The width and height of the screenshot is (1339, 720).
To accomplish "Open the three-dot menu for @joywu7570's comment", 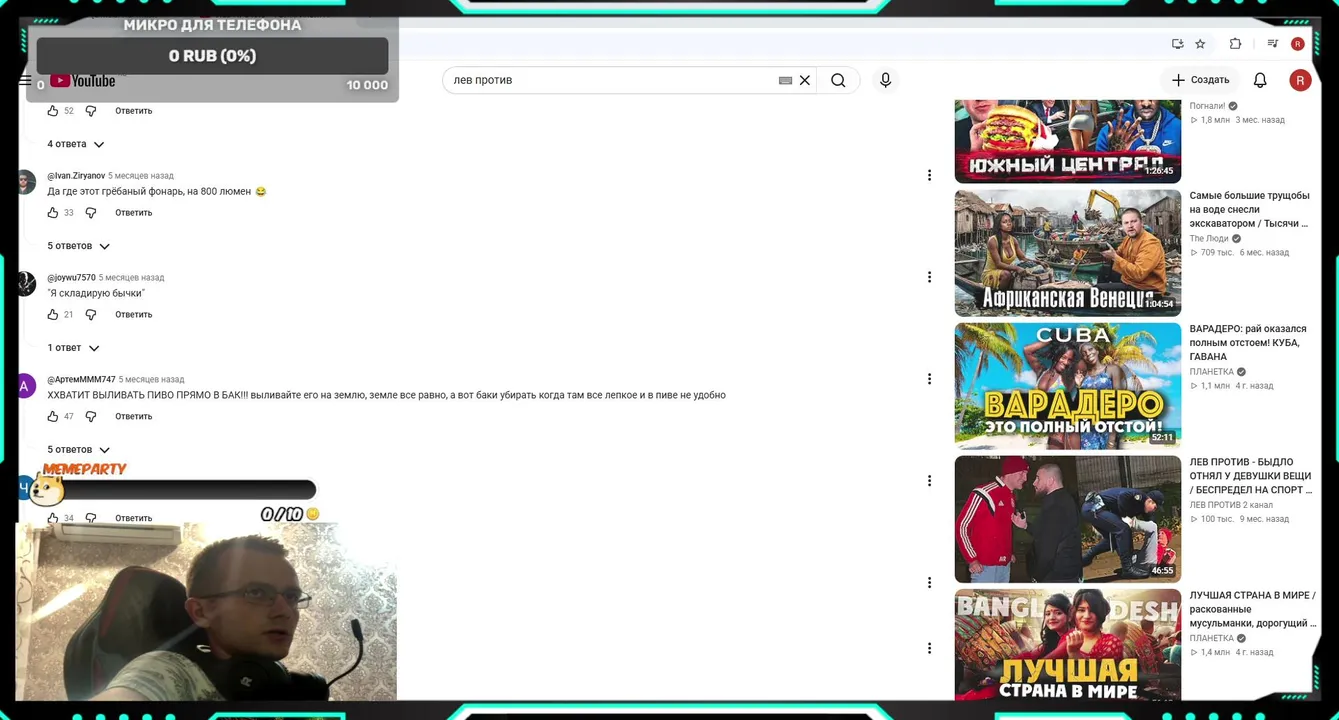I will (929, 277).
